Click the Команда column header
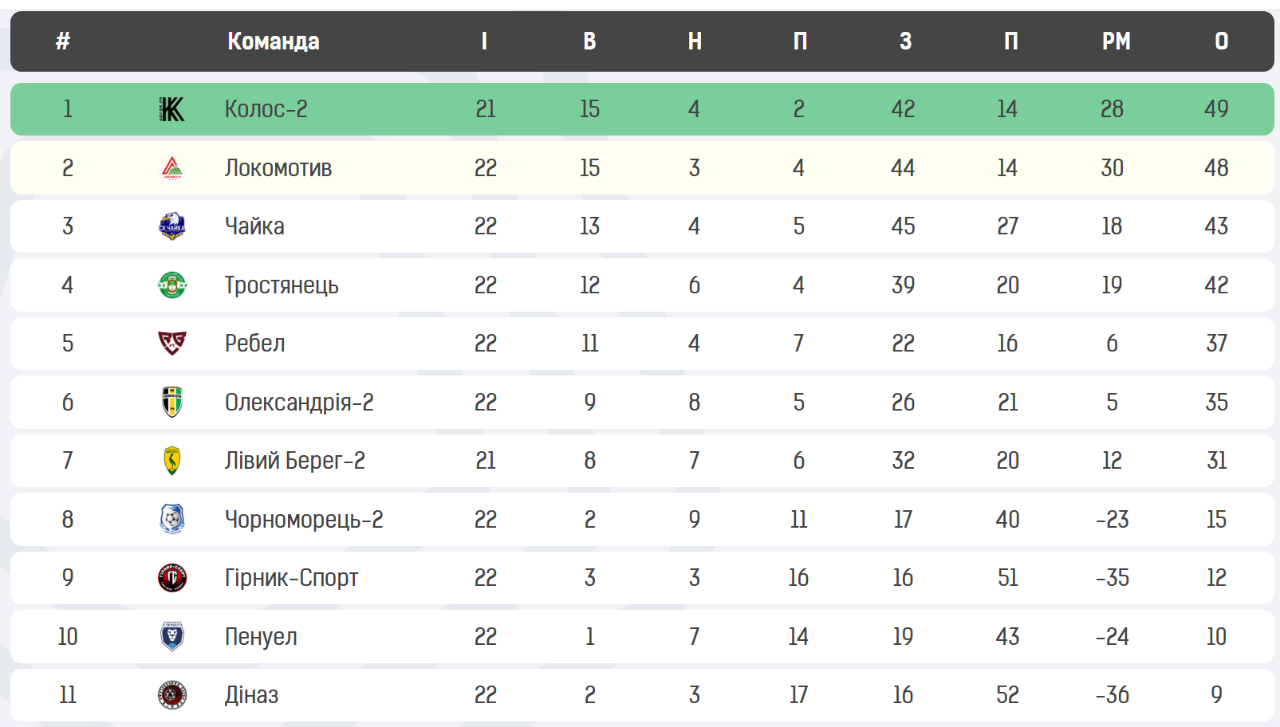Screen dimensions: 1280x727 pyautogui.click(x=273, y=41)
